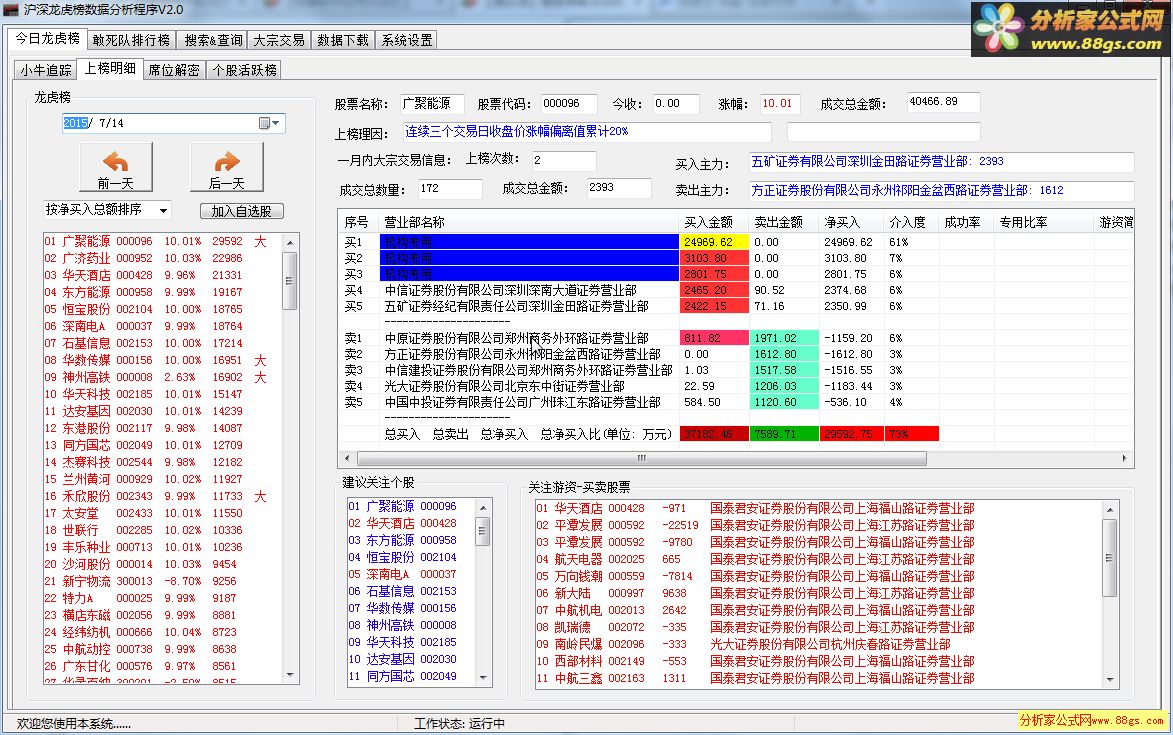Open the 搜索&查询 tab
The image size is (1173, 735).
[213, 40]
